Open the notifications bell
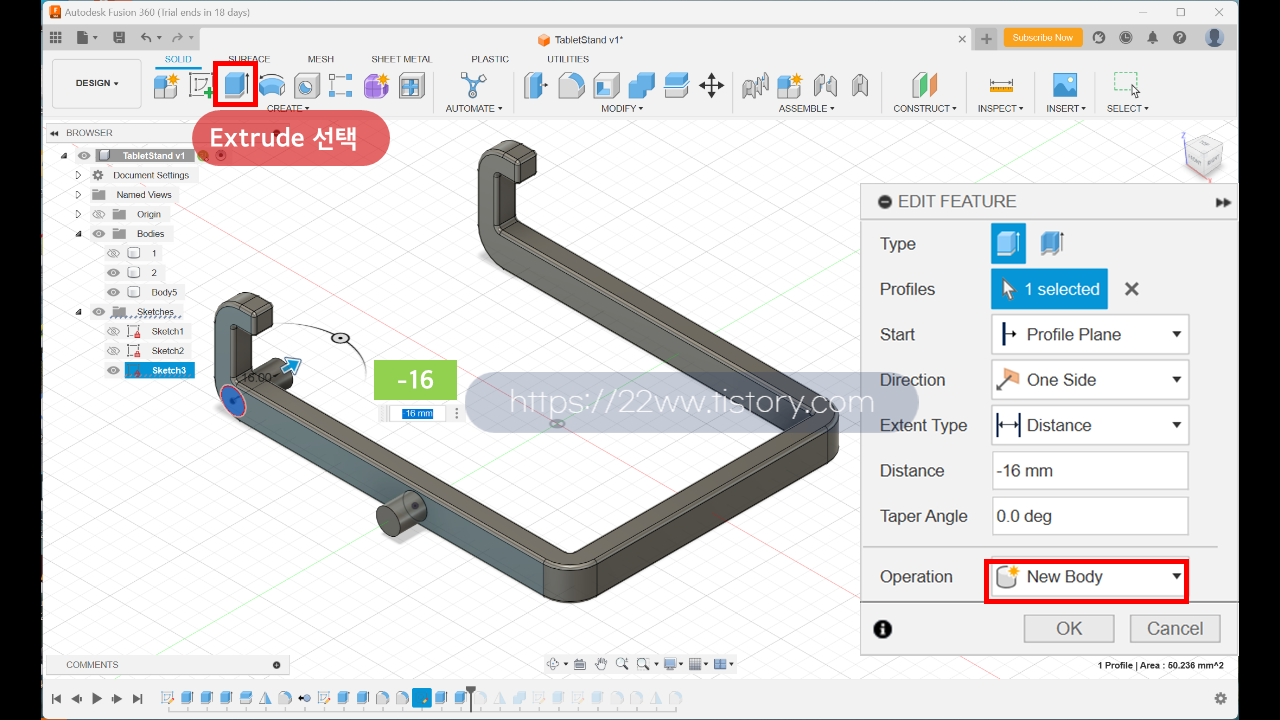 pyautogui.click(x=1153, y=38)
